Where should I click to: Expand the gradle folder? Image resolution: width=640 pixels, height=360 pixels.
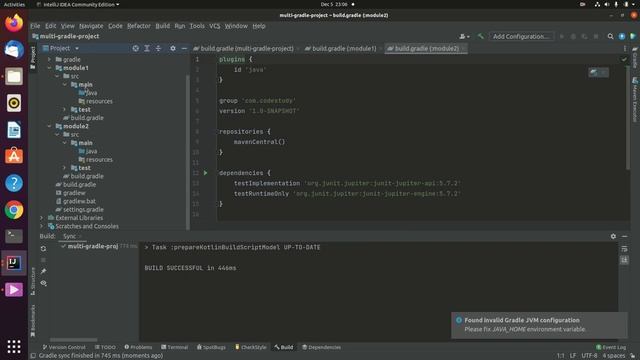pos(49,59)
